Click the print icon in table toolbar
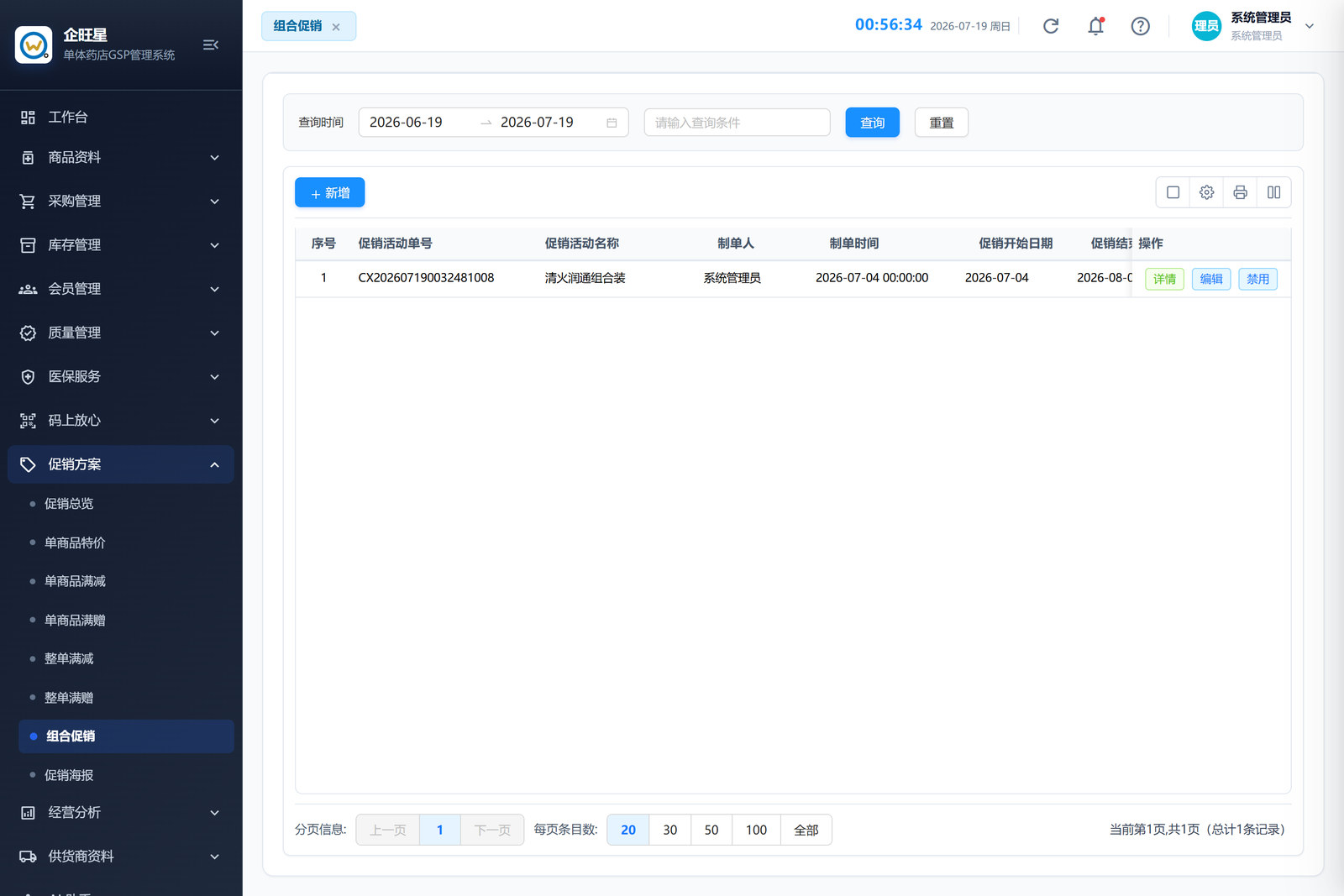This screenshot has width=1344, height=896. click(1241, 192)
